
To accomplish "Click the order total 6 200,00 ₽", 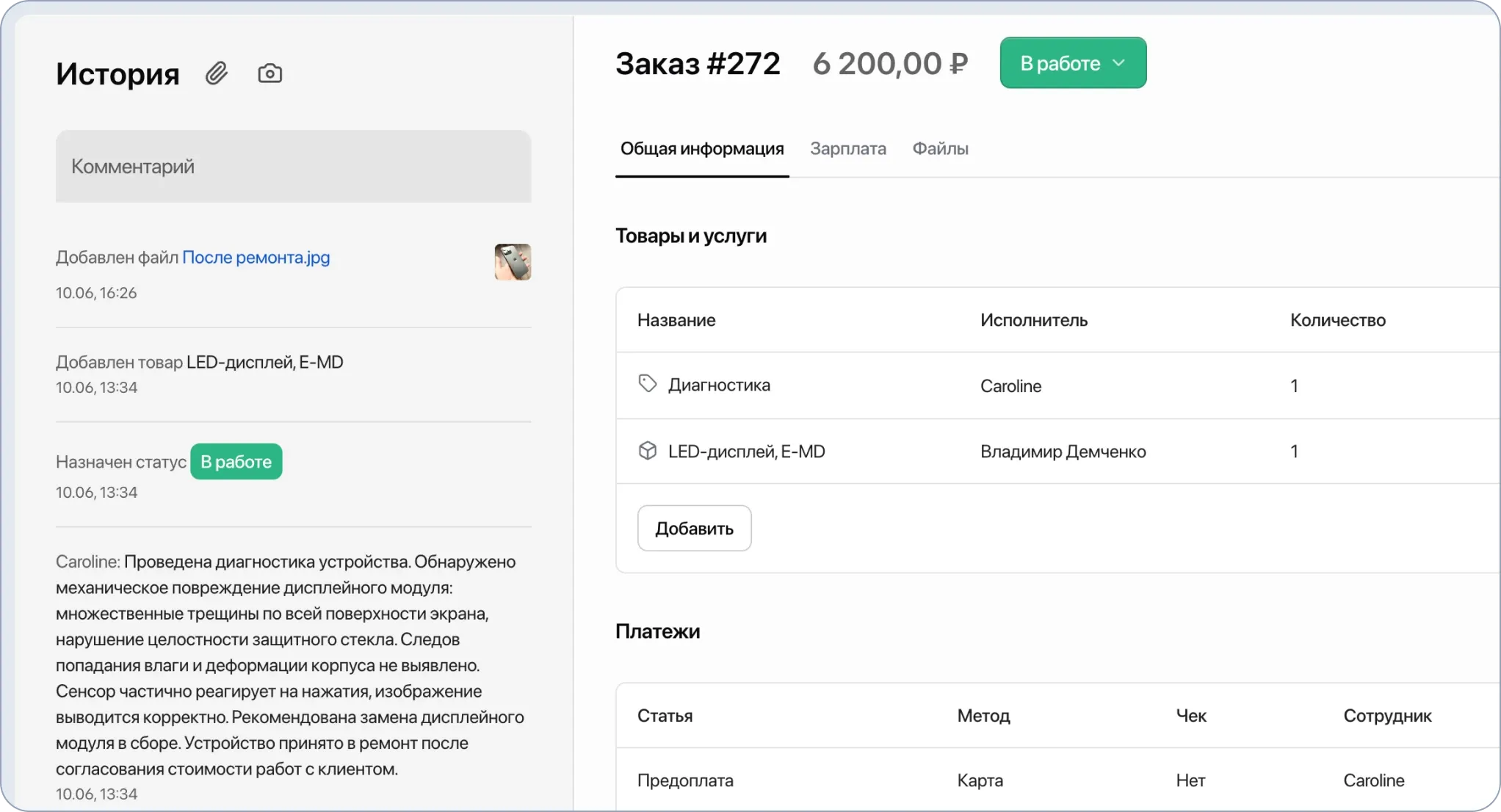I will coord(890,64).
